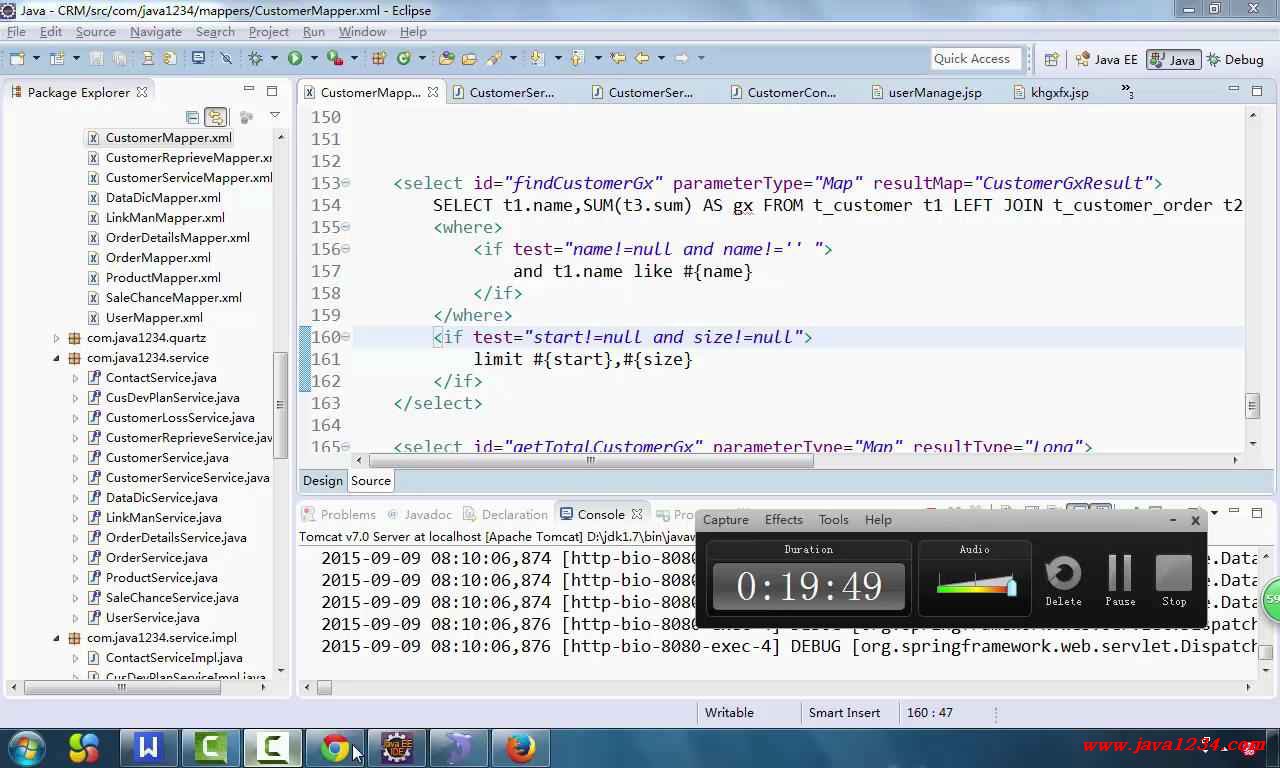This screenshot has height=768, width=1280.
Task: Click the Open Task folder toolbar icon
Action: [x=469, y=58]
